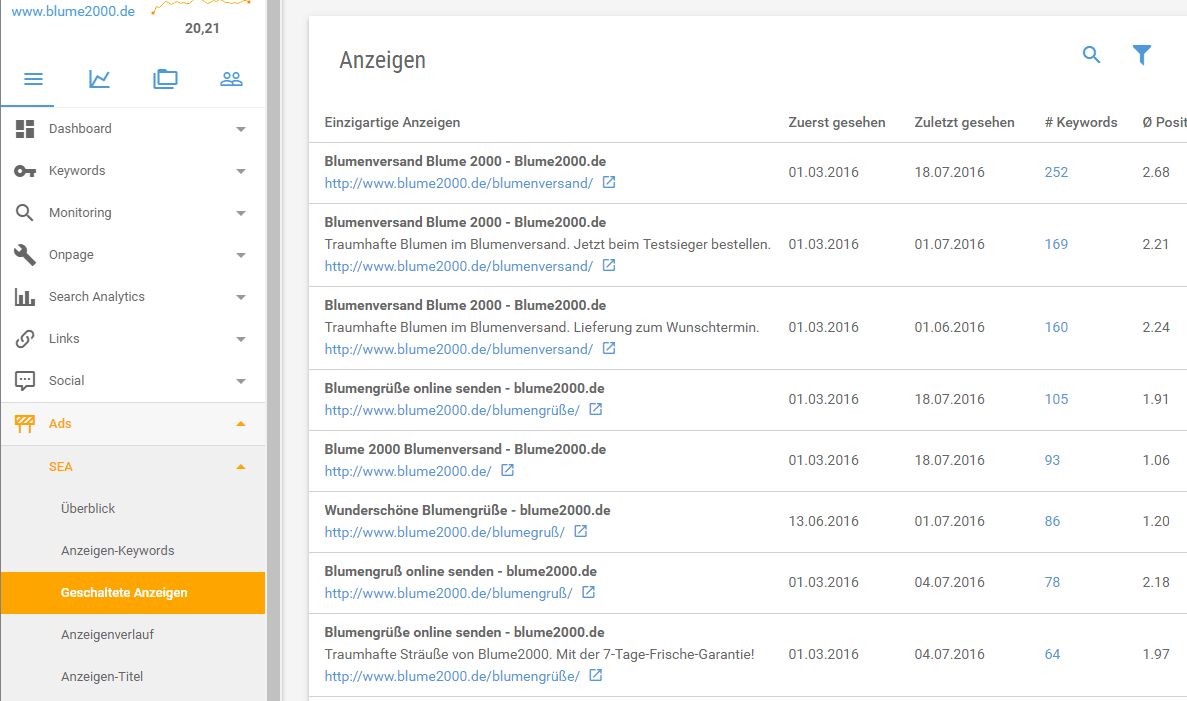
Task: Select Geschaltete Anzeigen menu item
Action: [133, 593]
